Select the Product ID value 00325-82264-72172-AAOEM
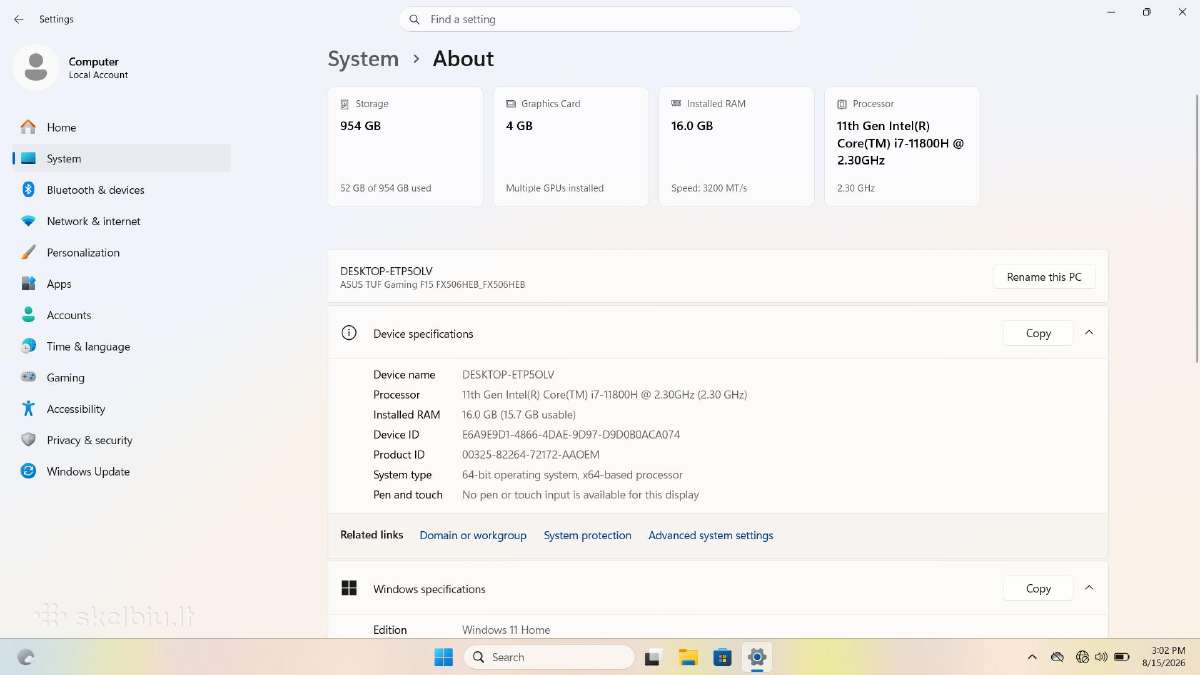Image resolution: width=1200 pixels, height=675 pixels. (x=531, y=455)
